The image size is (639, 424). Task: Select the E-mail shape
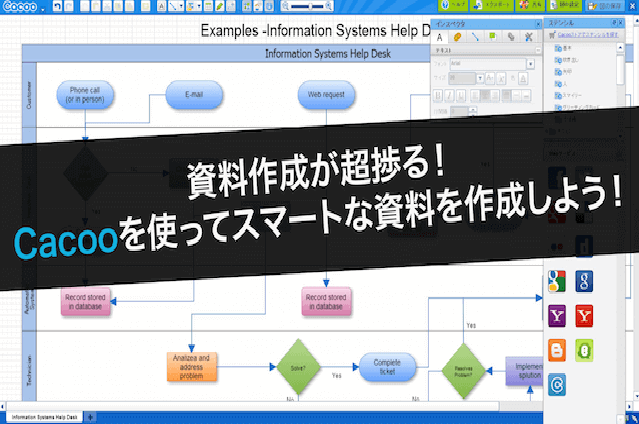click(195, 96)
